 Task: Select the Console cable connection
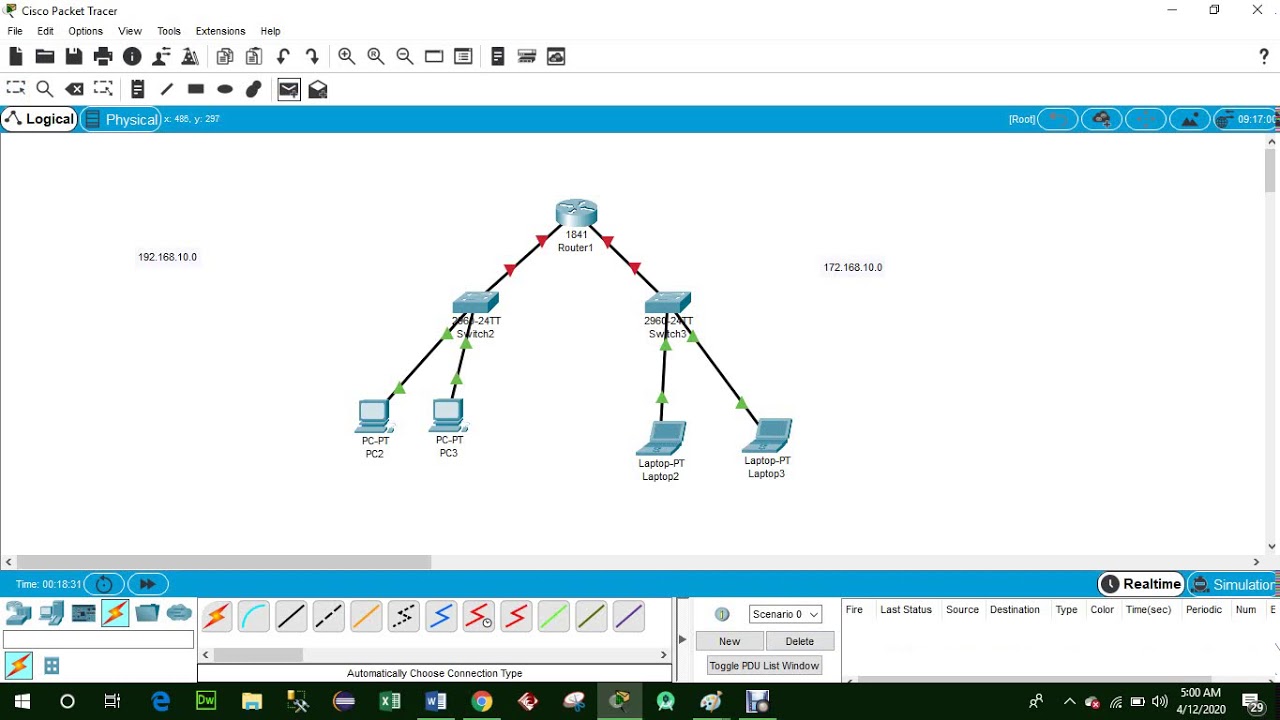pyautogui.click(x=254, y=617)
